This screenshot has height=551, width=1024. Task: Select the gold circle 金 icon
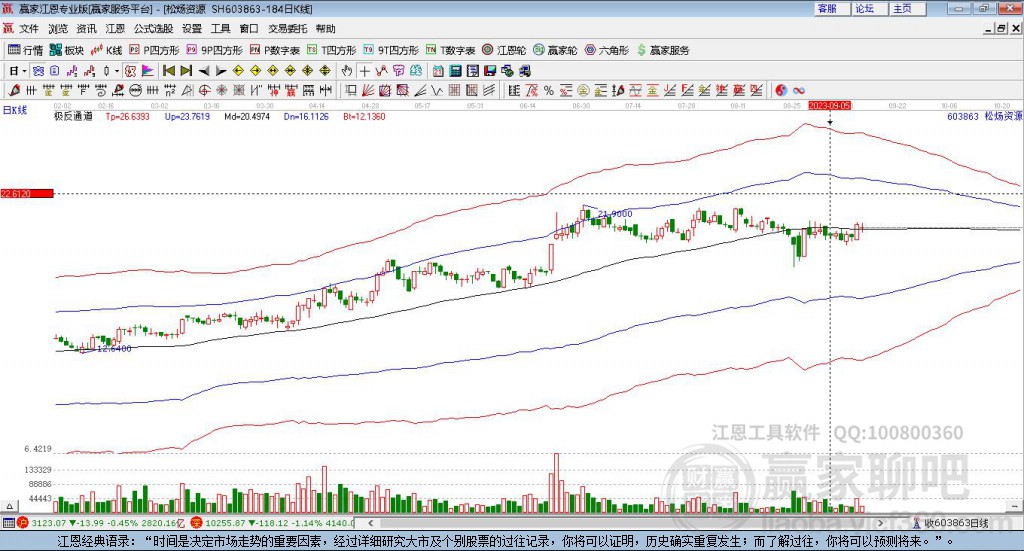pos(583,91)
